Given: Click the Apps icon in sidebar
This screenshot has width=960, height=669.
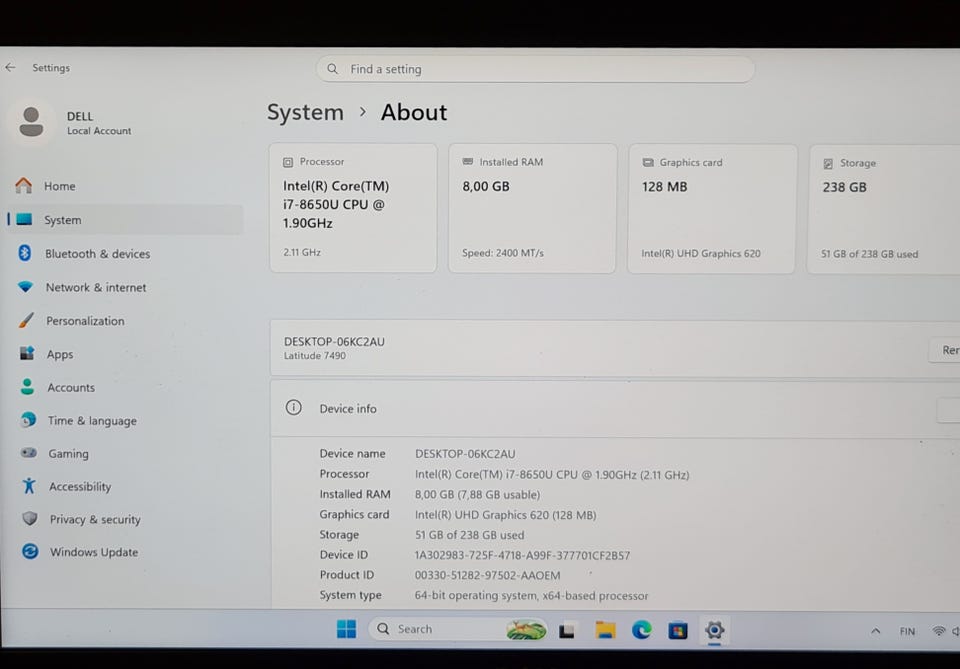Looking at the screenshot, I should coord(27,353).
